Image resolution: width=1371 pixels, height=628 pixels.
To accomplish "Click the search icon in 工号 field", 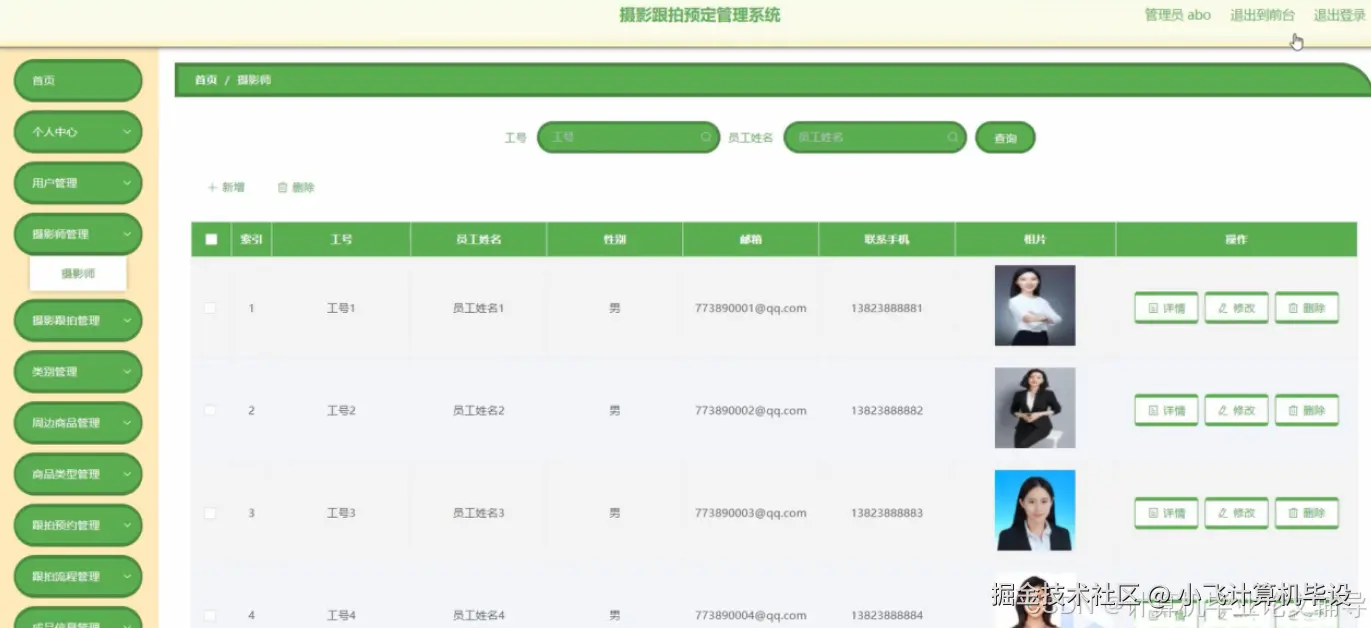I will (706, 137).
